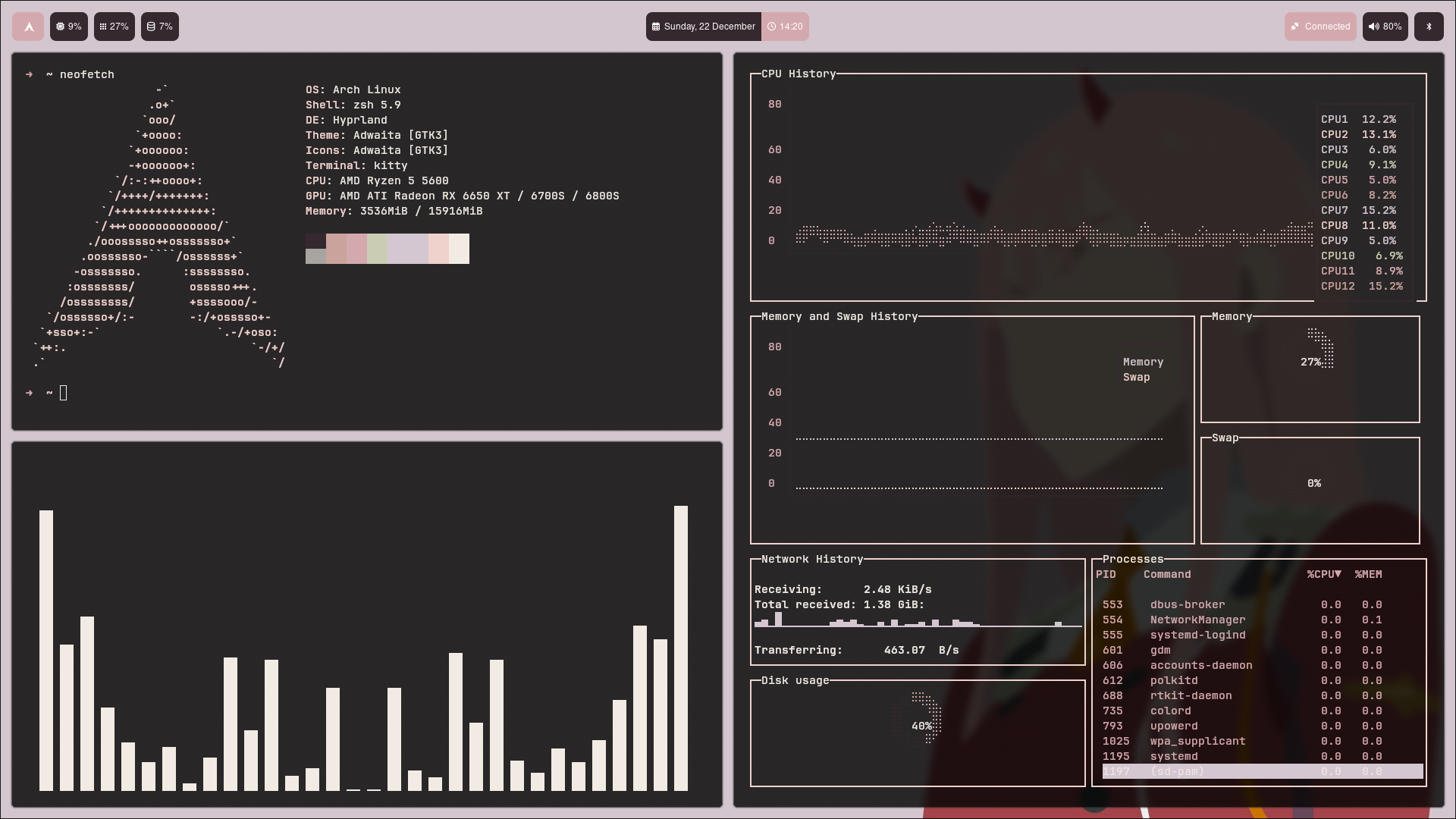Click the Receiving 2.48 KiB/s value

coord(898,590)
